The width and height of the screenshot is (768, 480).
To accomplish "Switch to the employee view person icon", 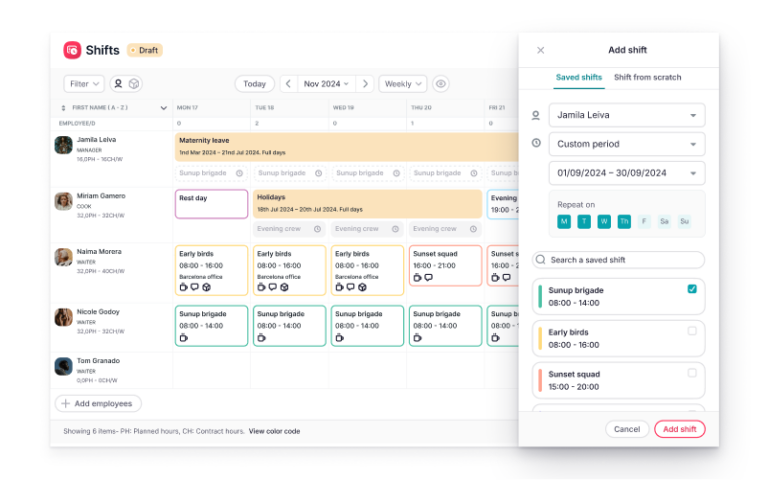I will coord(118,84).
